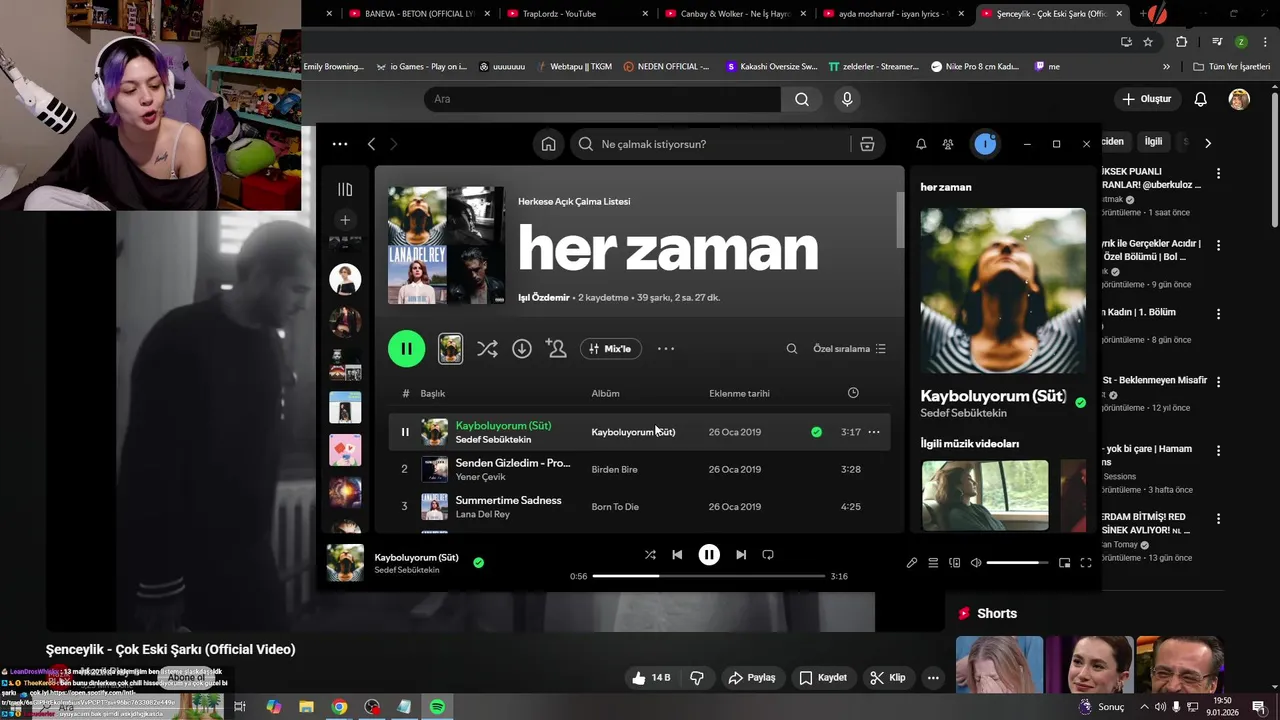Sort tracks by Eklenme tarihi column

(739, 393)
